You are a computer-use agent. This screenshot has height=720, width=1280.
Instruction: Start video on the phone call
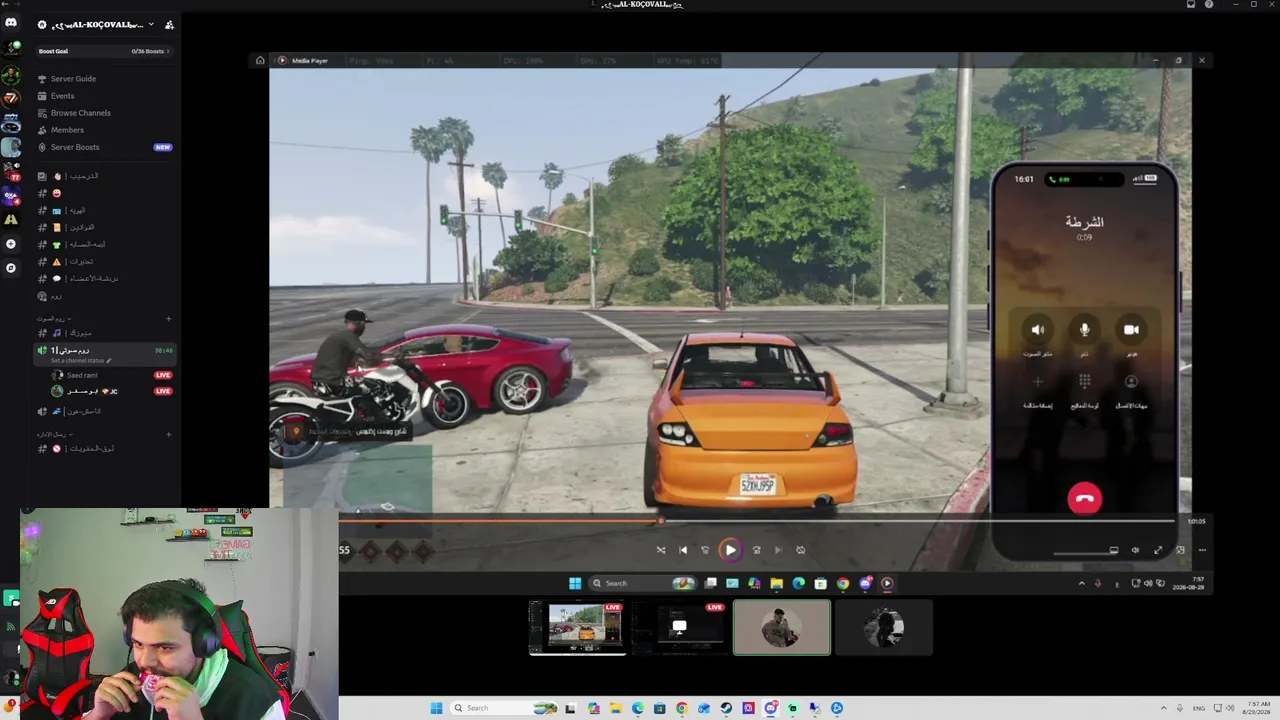point(1131,329)
